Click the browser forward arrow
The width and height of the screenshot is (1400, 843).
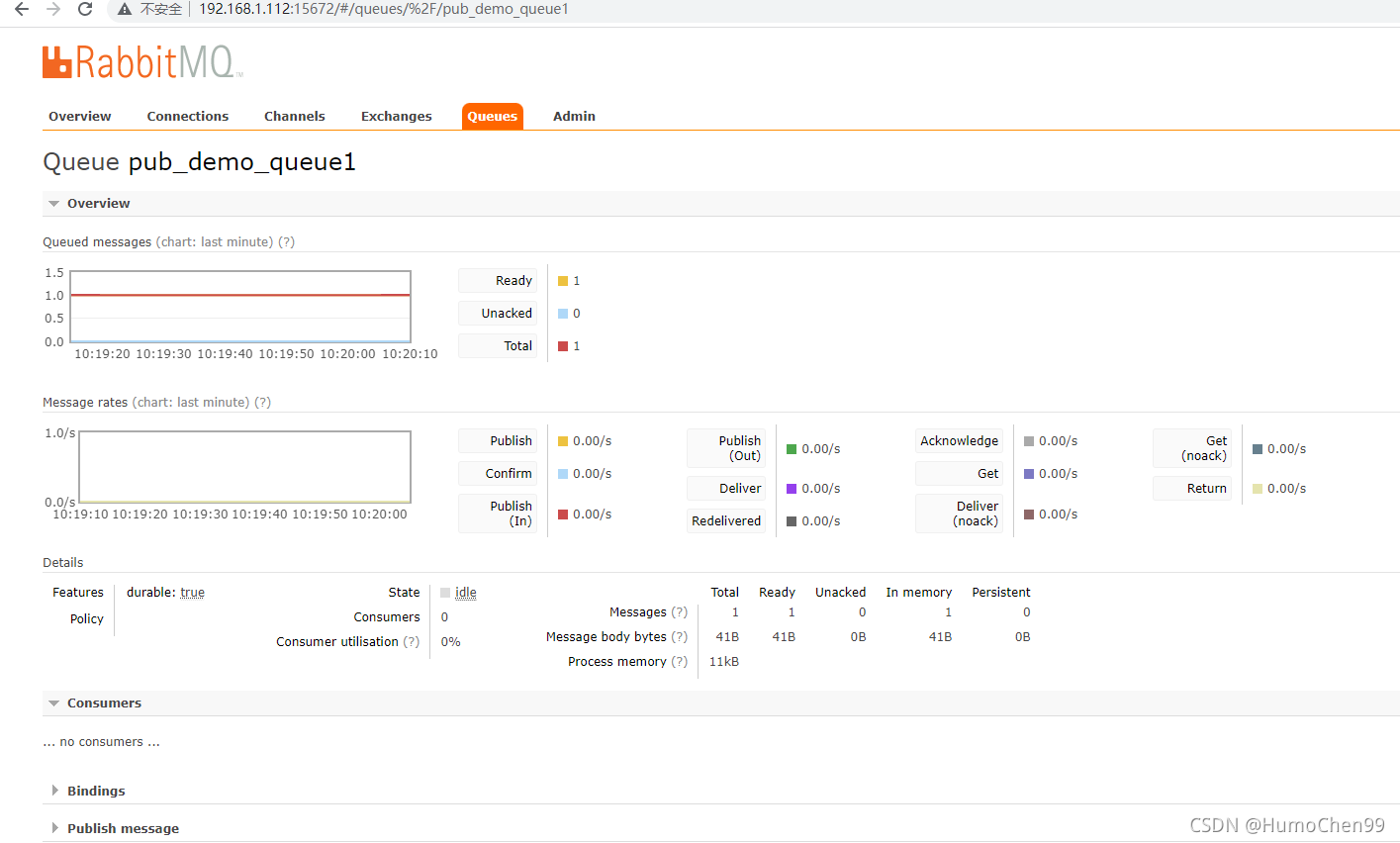[53, 9]
